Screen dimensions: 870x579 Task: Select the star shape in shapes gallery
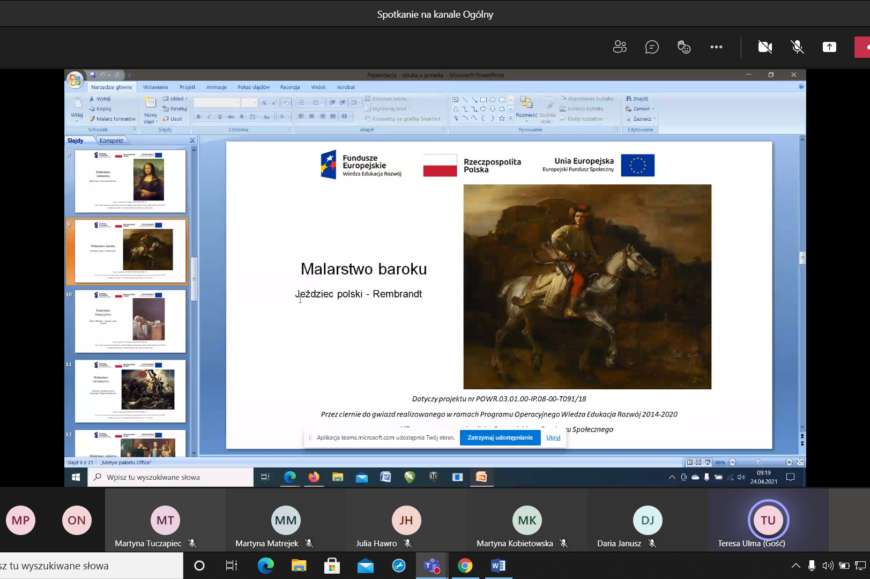pos(502,118)
